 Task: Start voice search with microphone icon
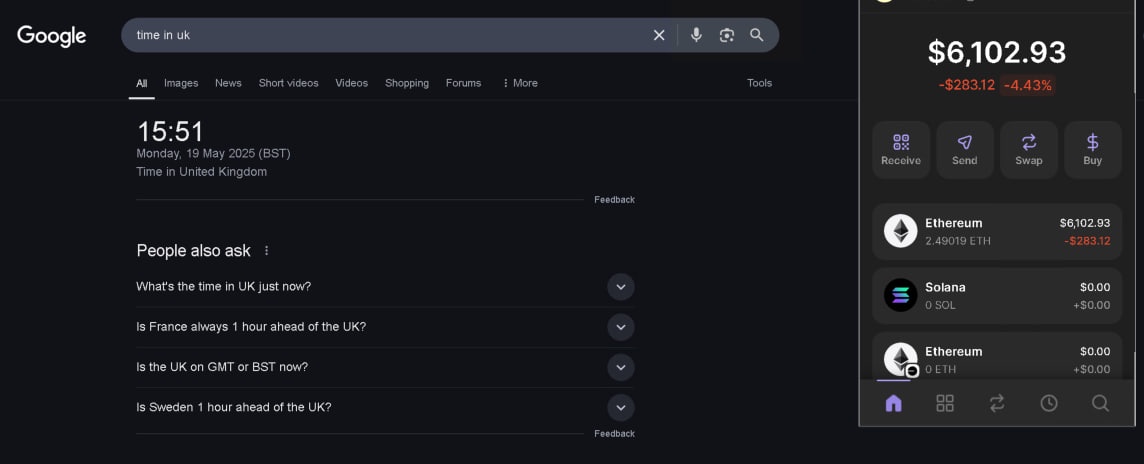tap(696, 35)
